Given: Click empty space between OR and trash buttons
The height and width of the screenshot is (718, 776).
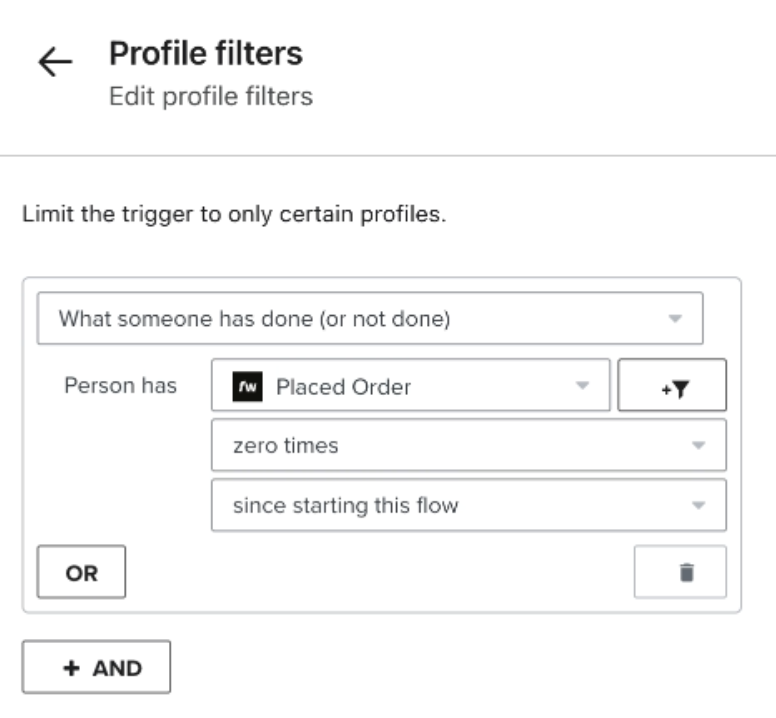Looking at the screenshot, I should (380, 572).
